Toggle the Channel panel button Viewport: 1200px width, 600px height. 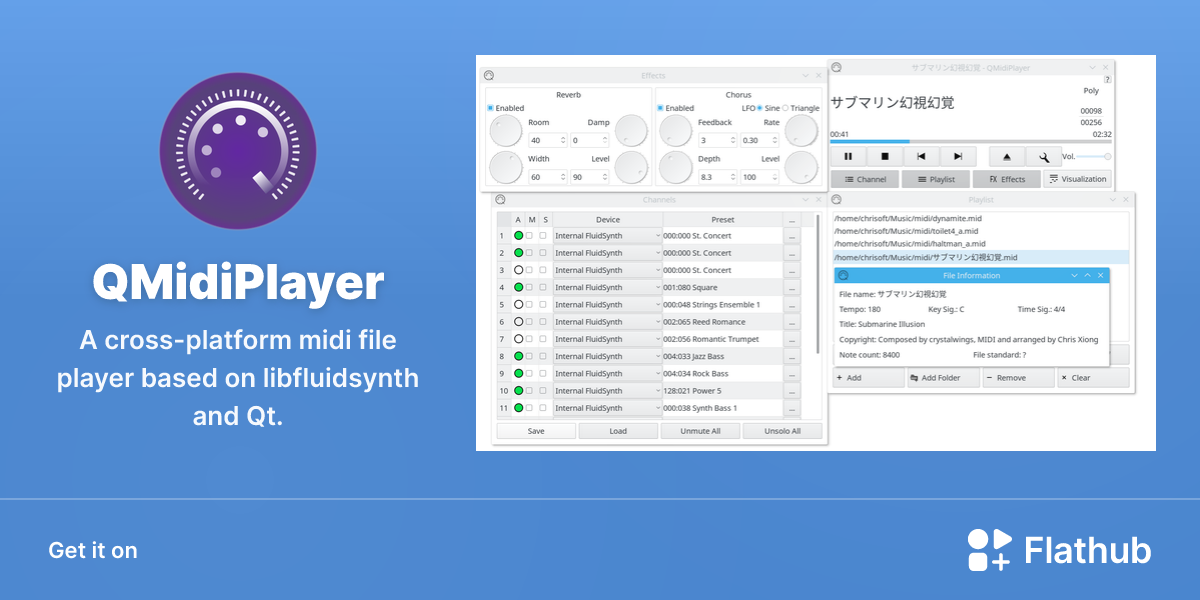pos(865,179)
